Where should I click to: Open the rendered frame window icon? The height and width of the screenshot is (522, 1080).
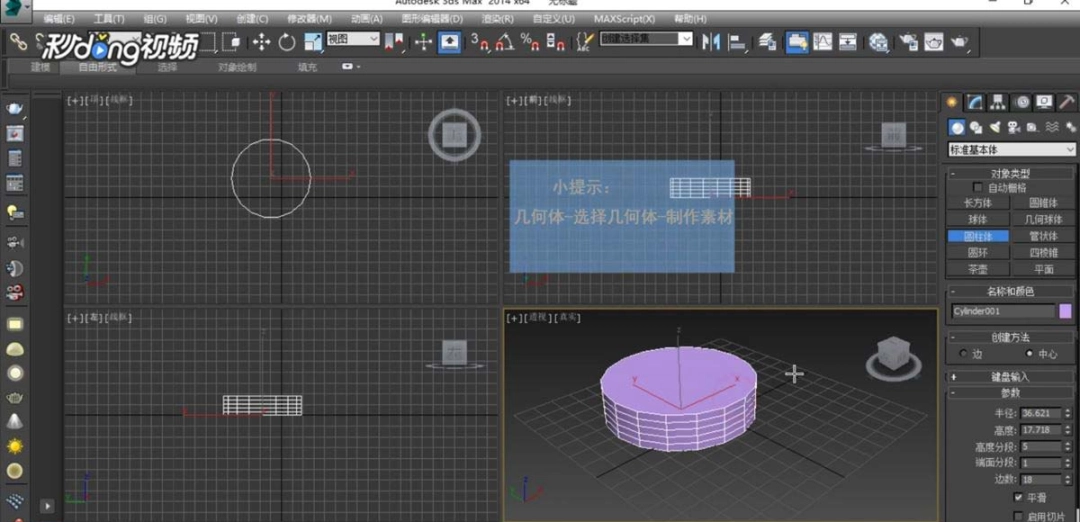click(x=934, y=43)
